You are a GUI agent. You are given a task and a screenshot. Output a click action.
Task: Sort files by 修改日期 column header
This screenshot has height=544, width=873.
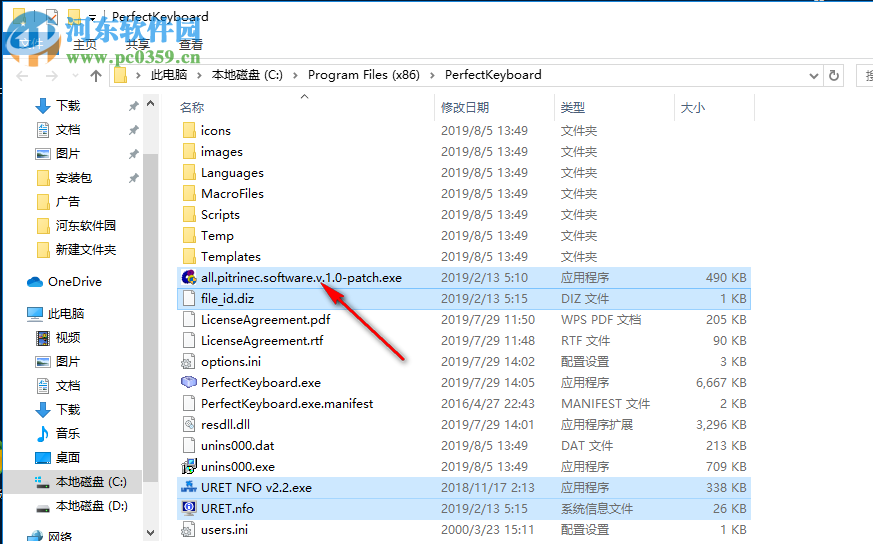tap(465, 107)
